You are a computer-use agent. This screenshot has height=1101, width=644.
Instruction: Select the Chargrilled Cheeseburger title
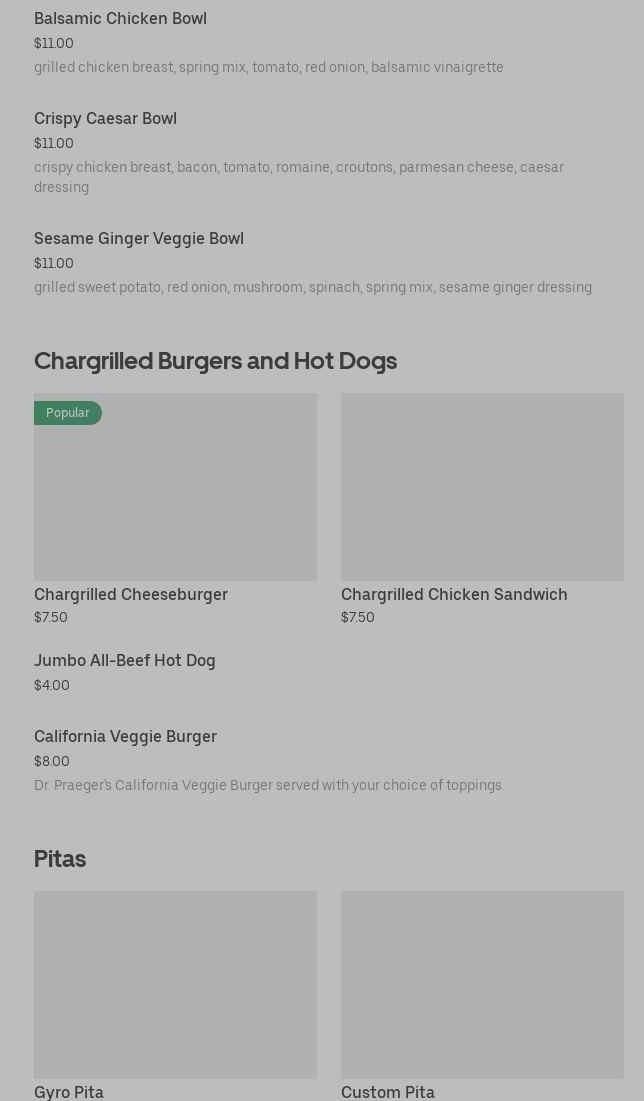[131, 595]
